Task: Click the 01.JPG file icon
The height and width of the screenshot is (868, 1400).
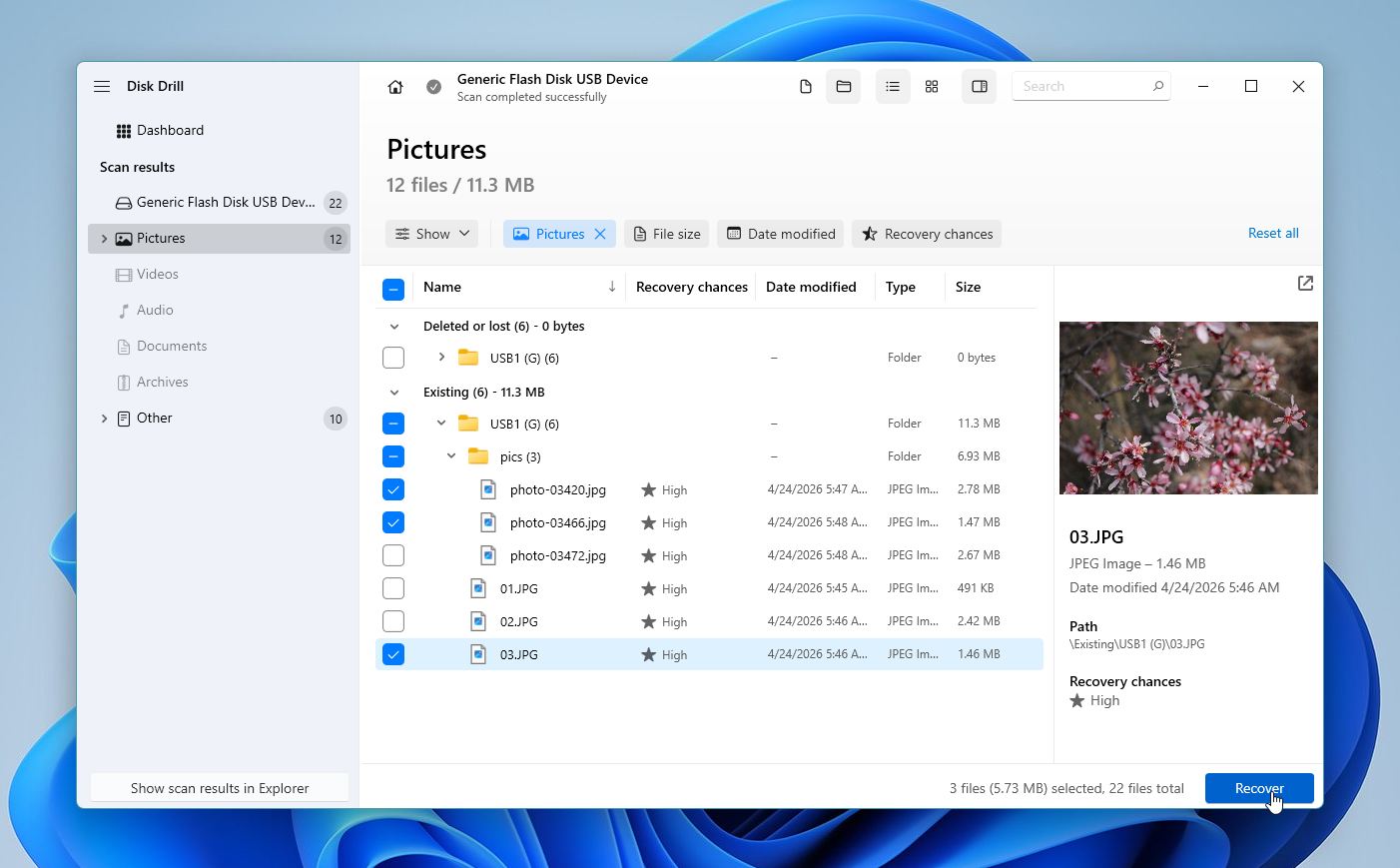Action: point(478,588)
